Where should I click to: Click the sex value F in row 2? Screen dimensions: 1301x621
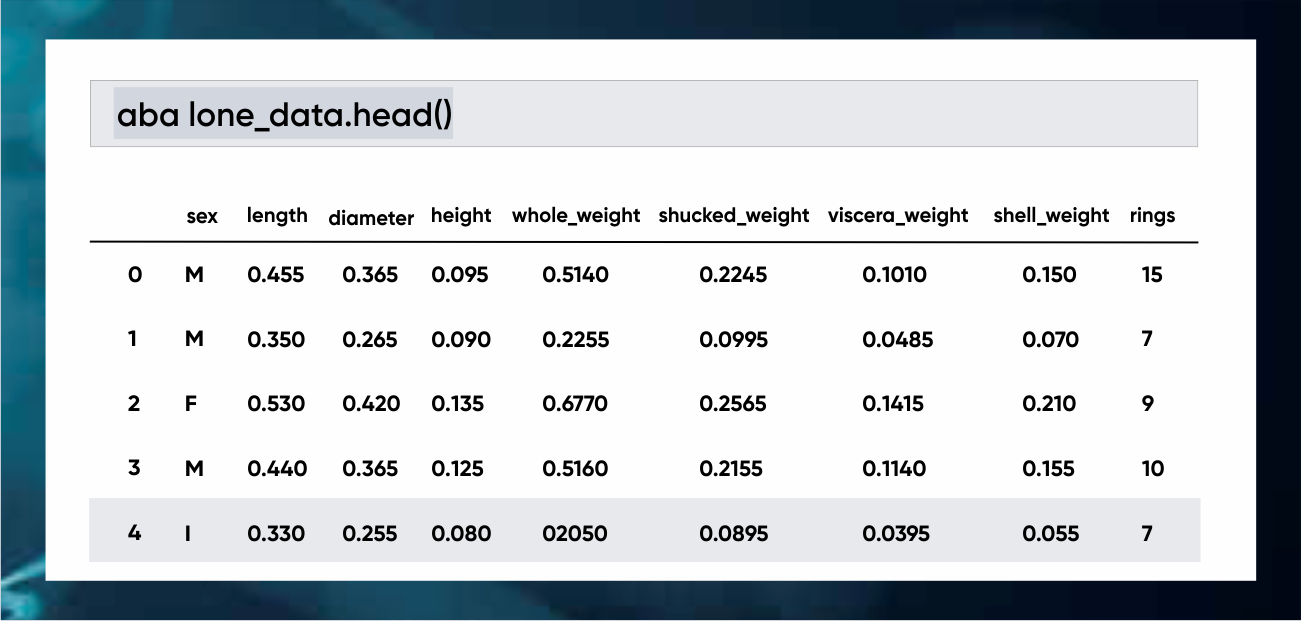(x=192, y=404)
